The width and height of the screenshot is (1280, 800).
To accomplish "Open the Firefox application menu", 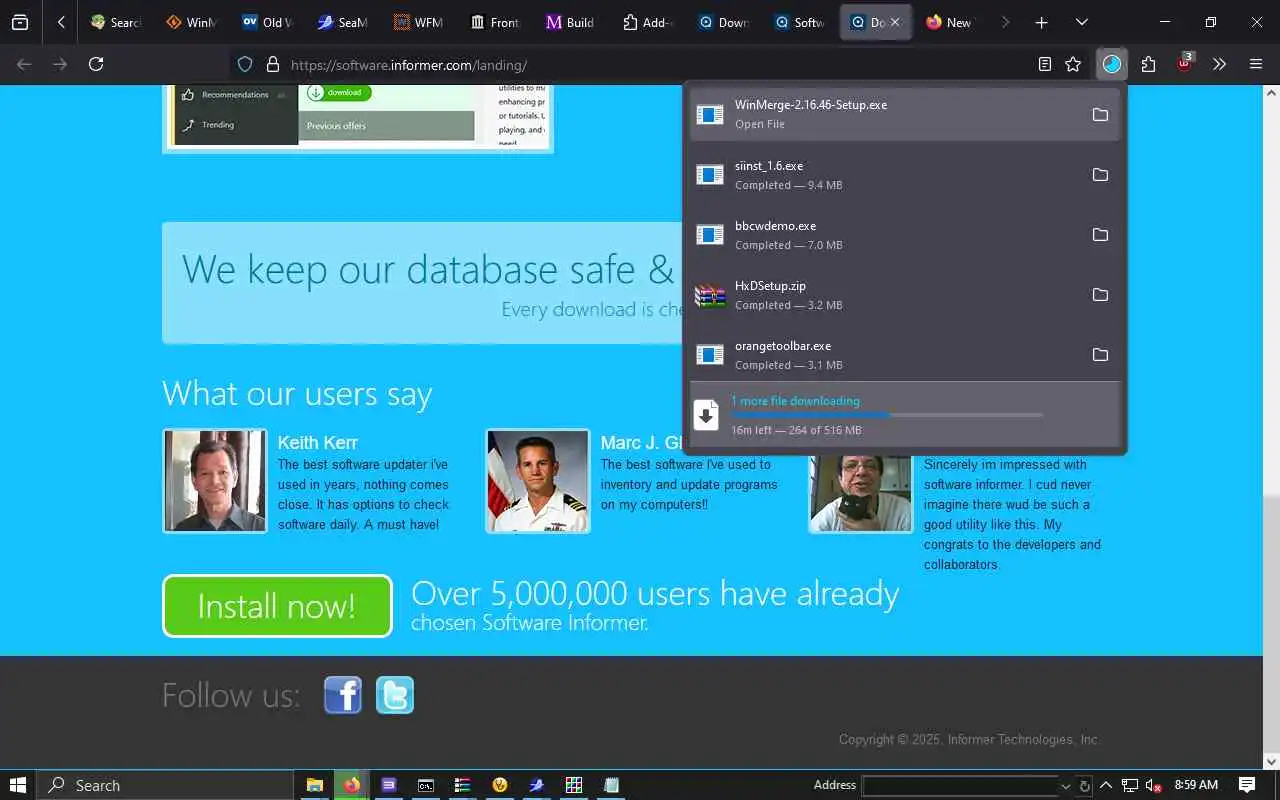I will click(1256, 64).
